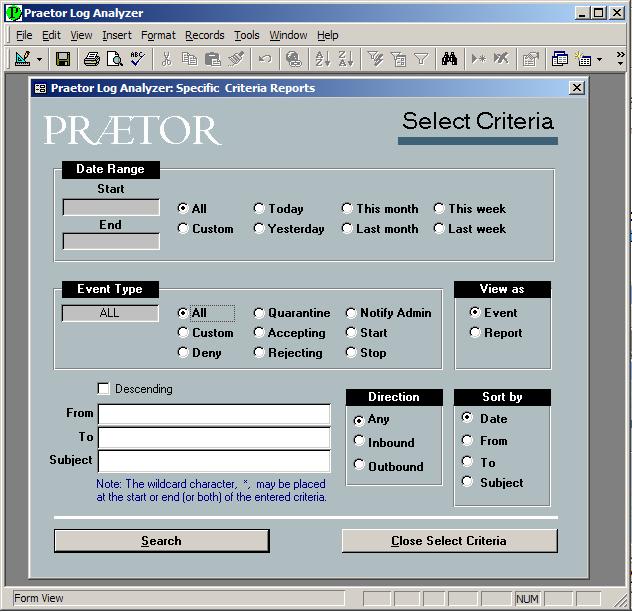Select Yesterday date range option
Image resolution: width=632 pixels, height=612 pixels.
pos(259,229)
